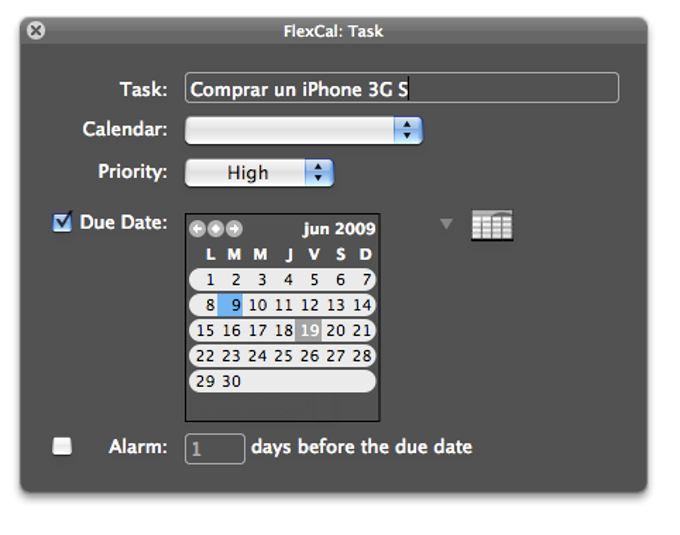Choose June 1 in the calendar
680x535 pixels.
tap(210, 280)
